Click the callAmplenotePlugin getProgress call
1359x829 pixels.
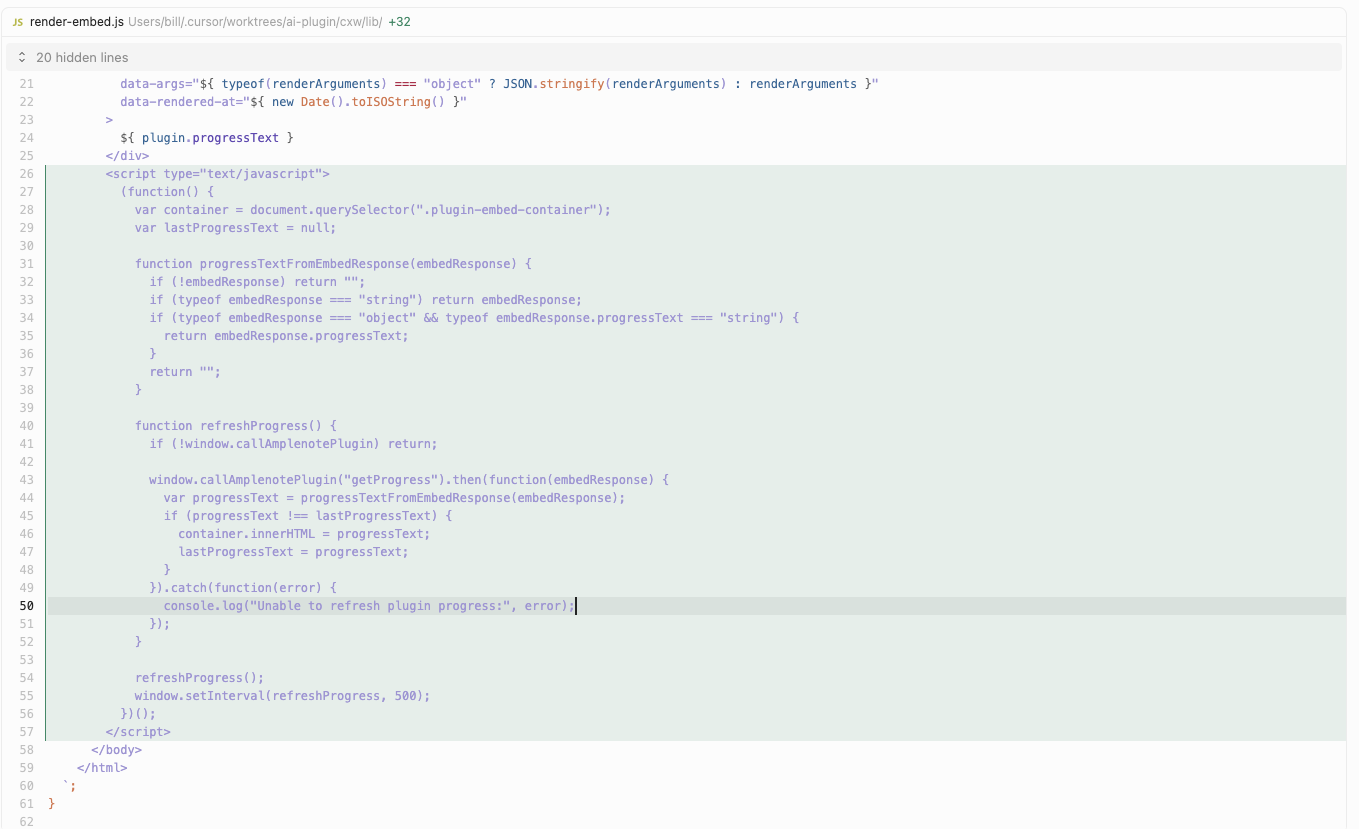coord(300,480)
